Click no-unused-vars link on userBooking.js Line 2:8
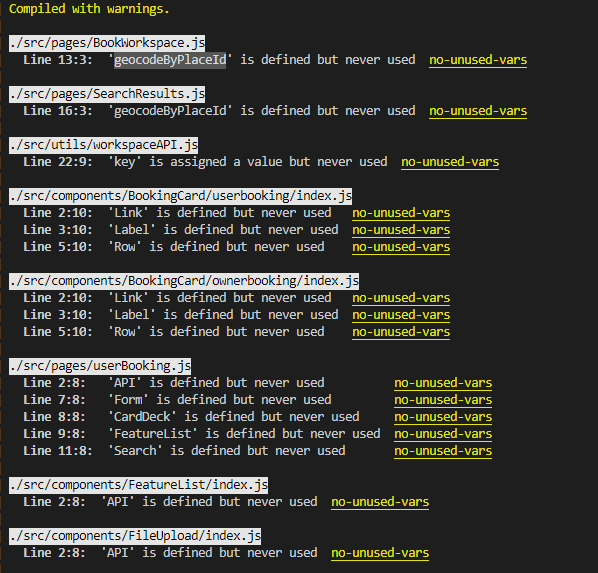Viewport: 598px width, 573px height. [x=443, y=383]
